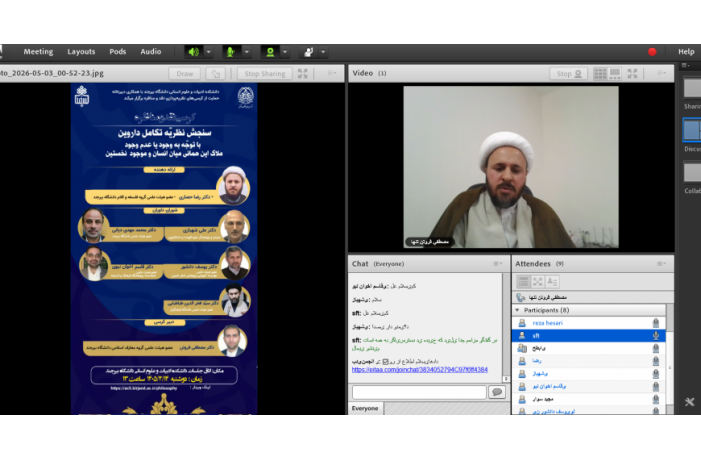This screenshot has height=460, width=701.
Task: Open webcam options dropdown arrow
Action: [x=285, y=52]
